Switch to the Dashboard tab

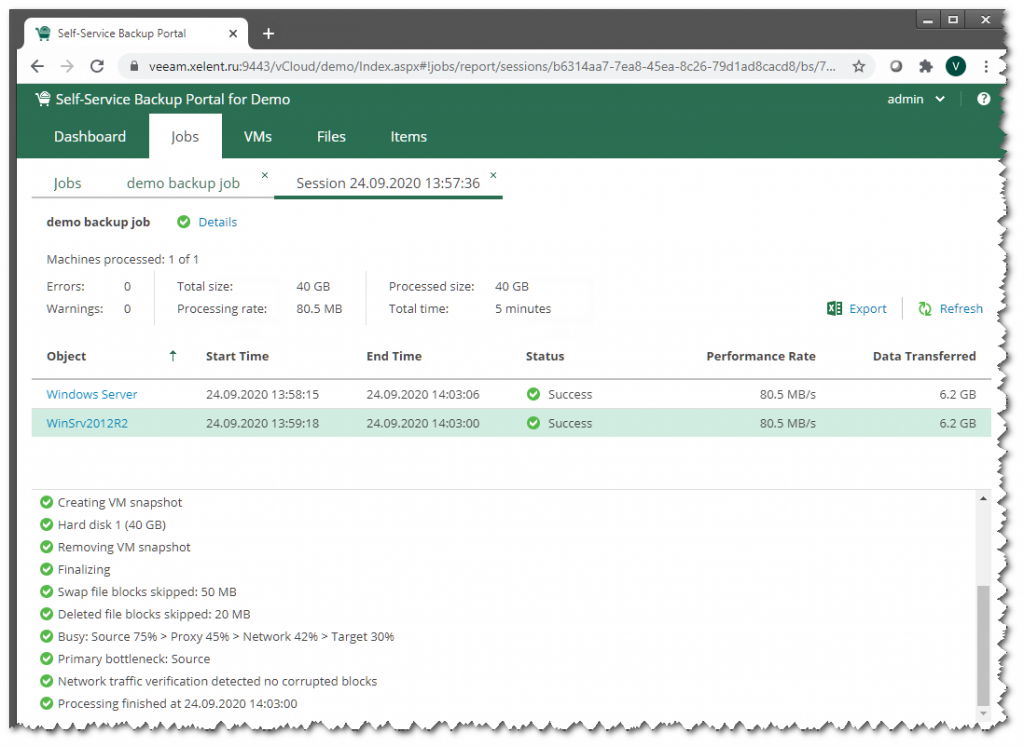coord(90,136)
